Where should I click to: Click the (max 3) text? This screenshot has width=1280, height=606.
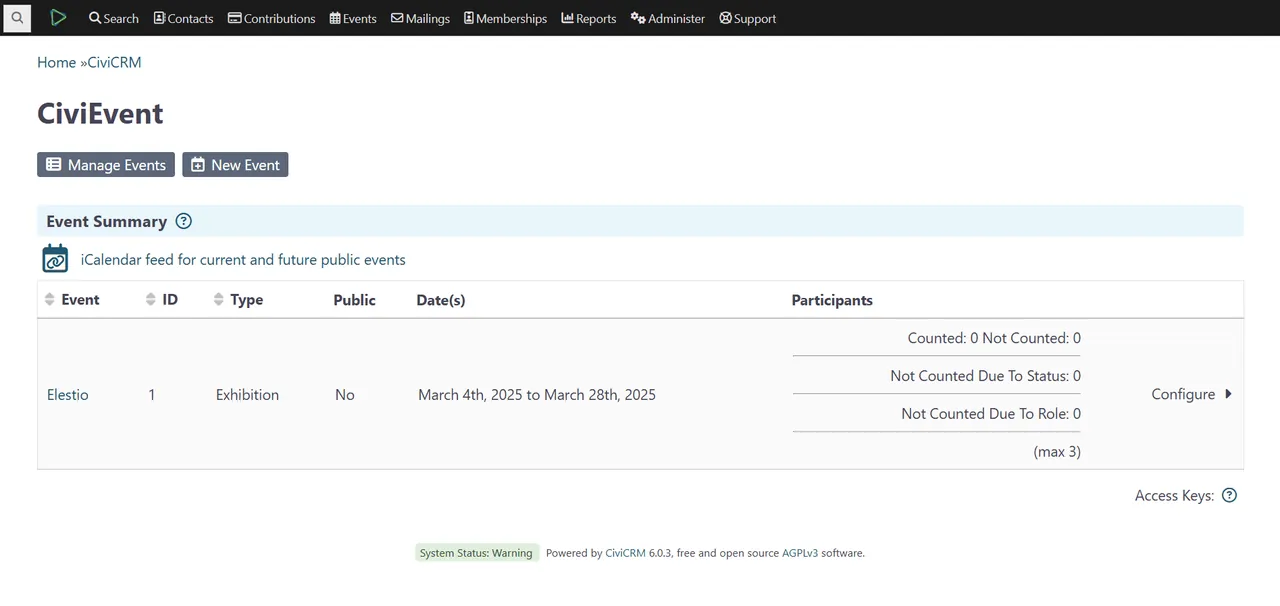point(1057,452)
